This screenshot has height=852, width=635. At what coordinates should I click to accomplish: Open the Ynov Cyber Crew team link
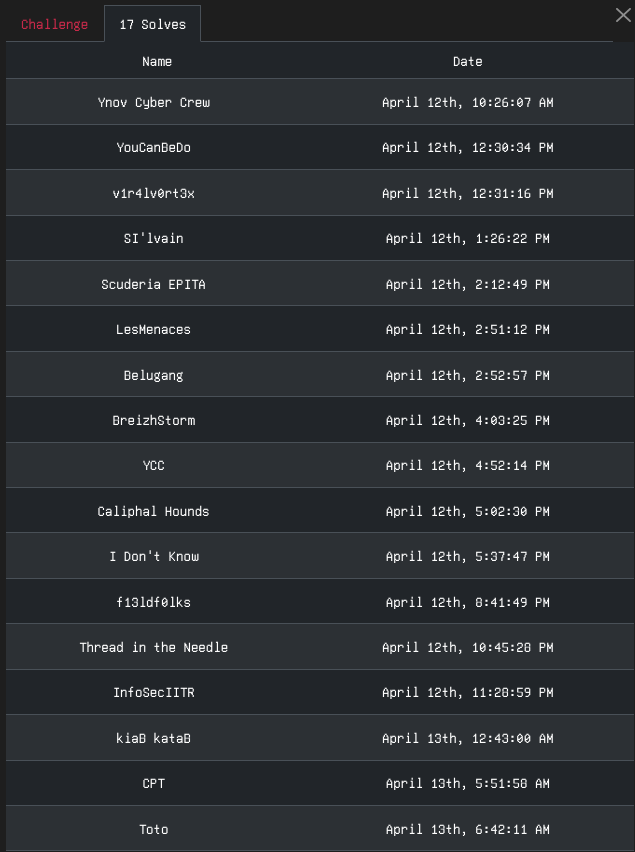point(154,103)
